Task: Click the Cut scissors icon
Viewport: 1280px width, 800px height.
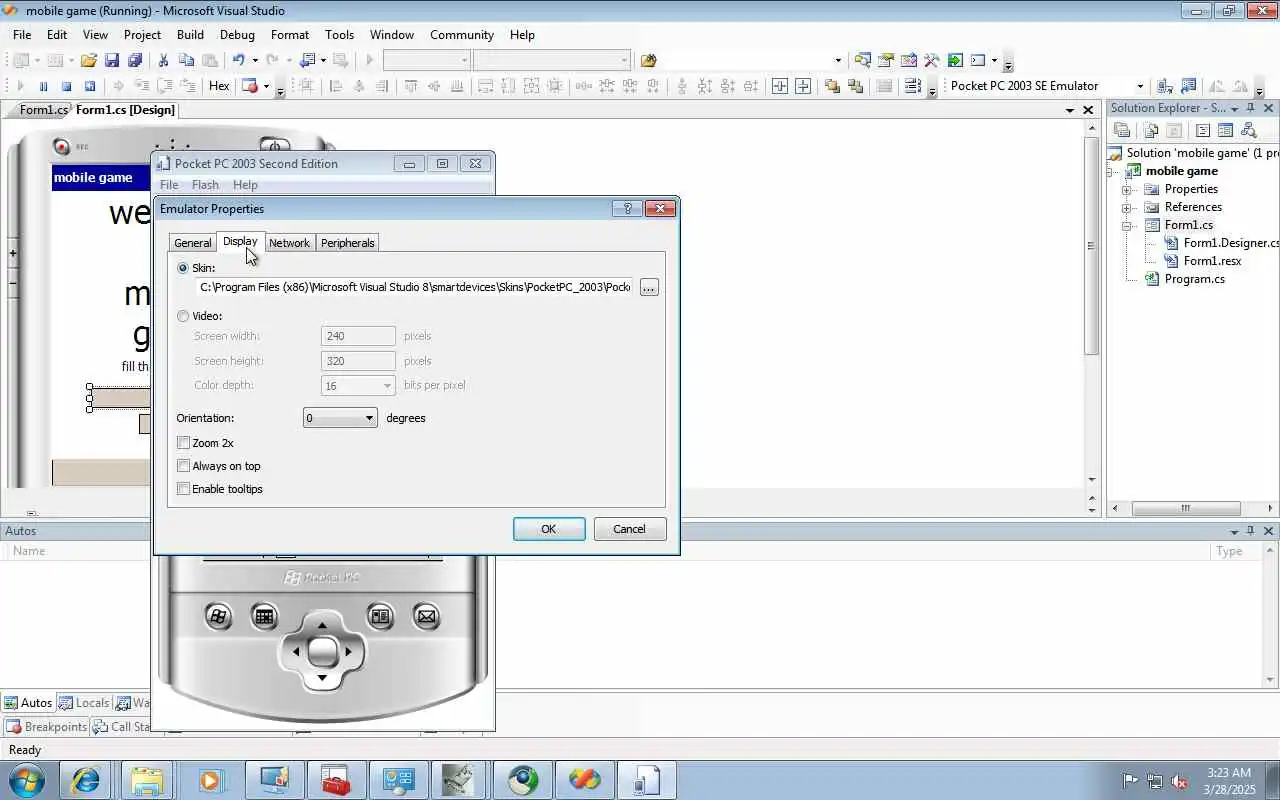Action: [x=164, y=60]
